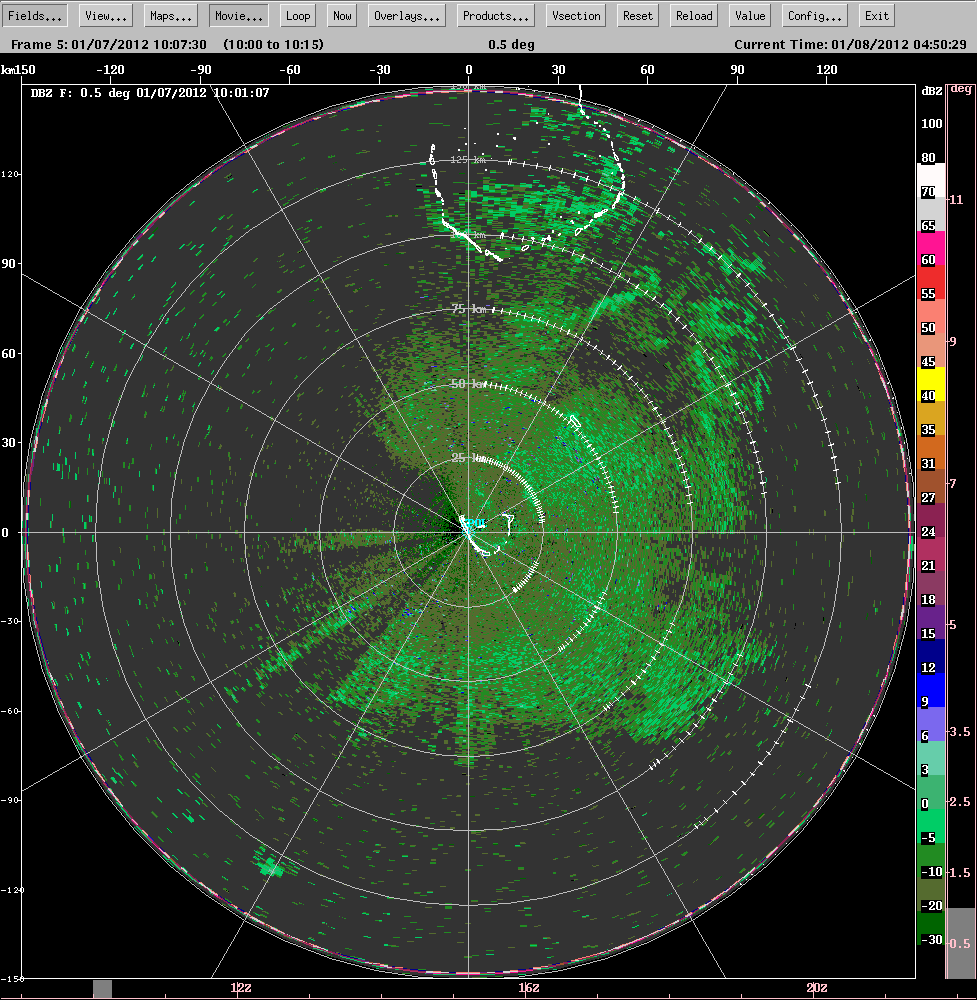Screen dimensions: 977x1000
Task: Toggle Loop animation playback
Action: point(297,15)
